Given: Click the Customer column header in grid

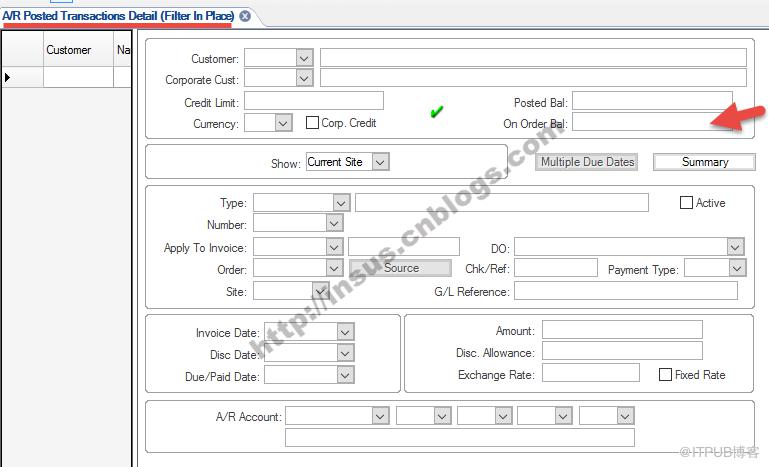Looking at the screenshot, I should [78, 50].
